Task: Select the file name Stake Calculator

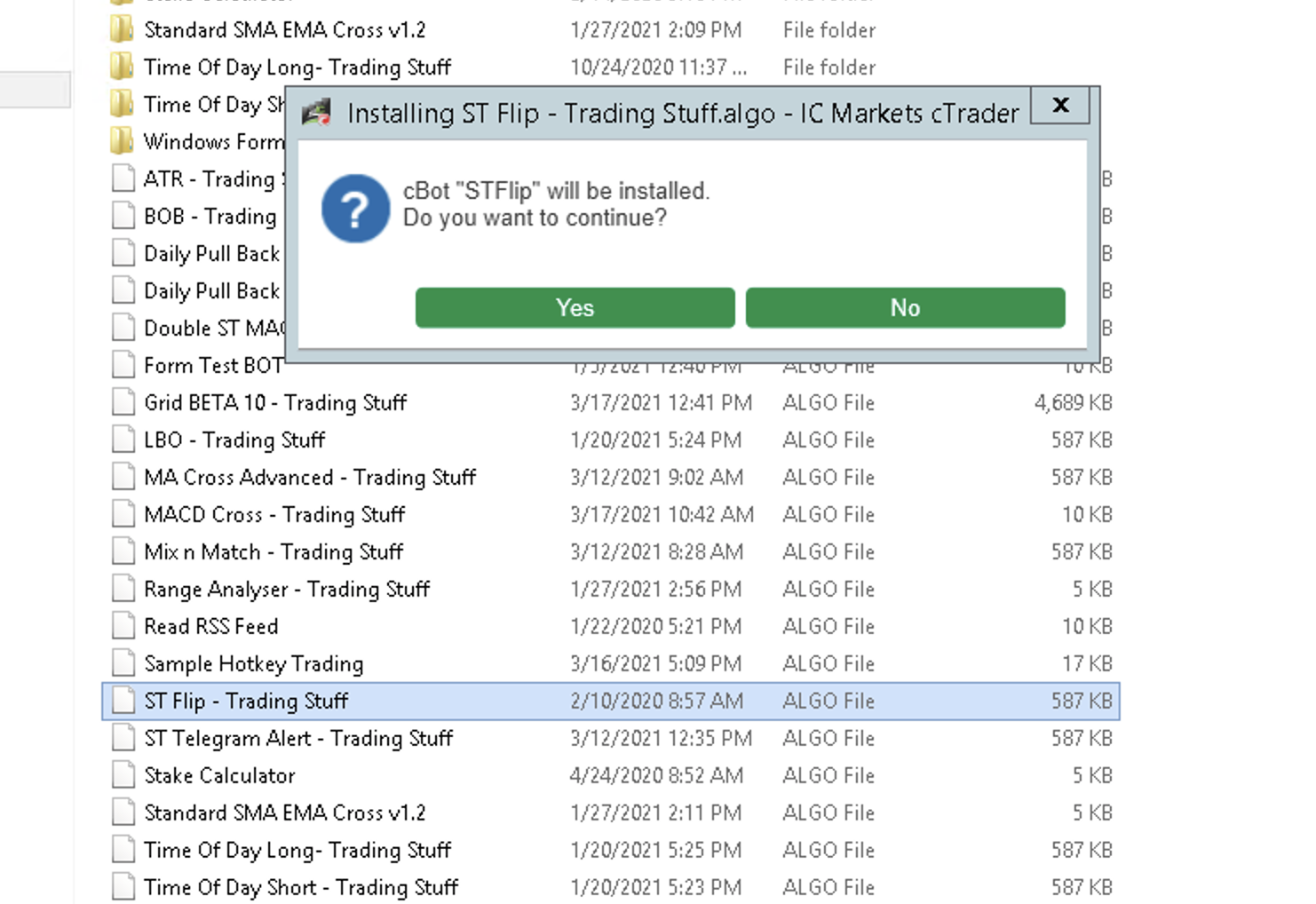Action: [219, 776]
